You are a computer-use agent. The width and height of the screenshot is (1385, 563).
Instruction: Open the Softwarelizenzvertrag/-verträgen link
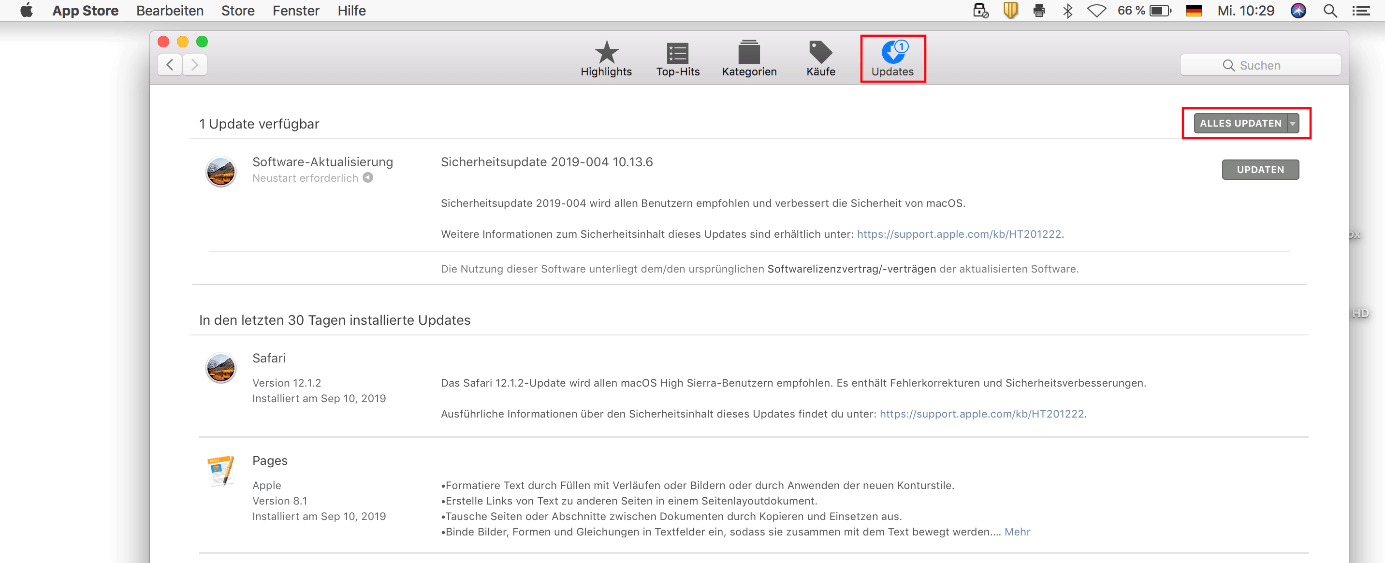tap(852, 269)
